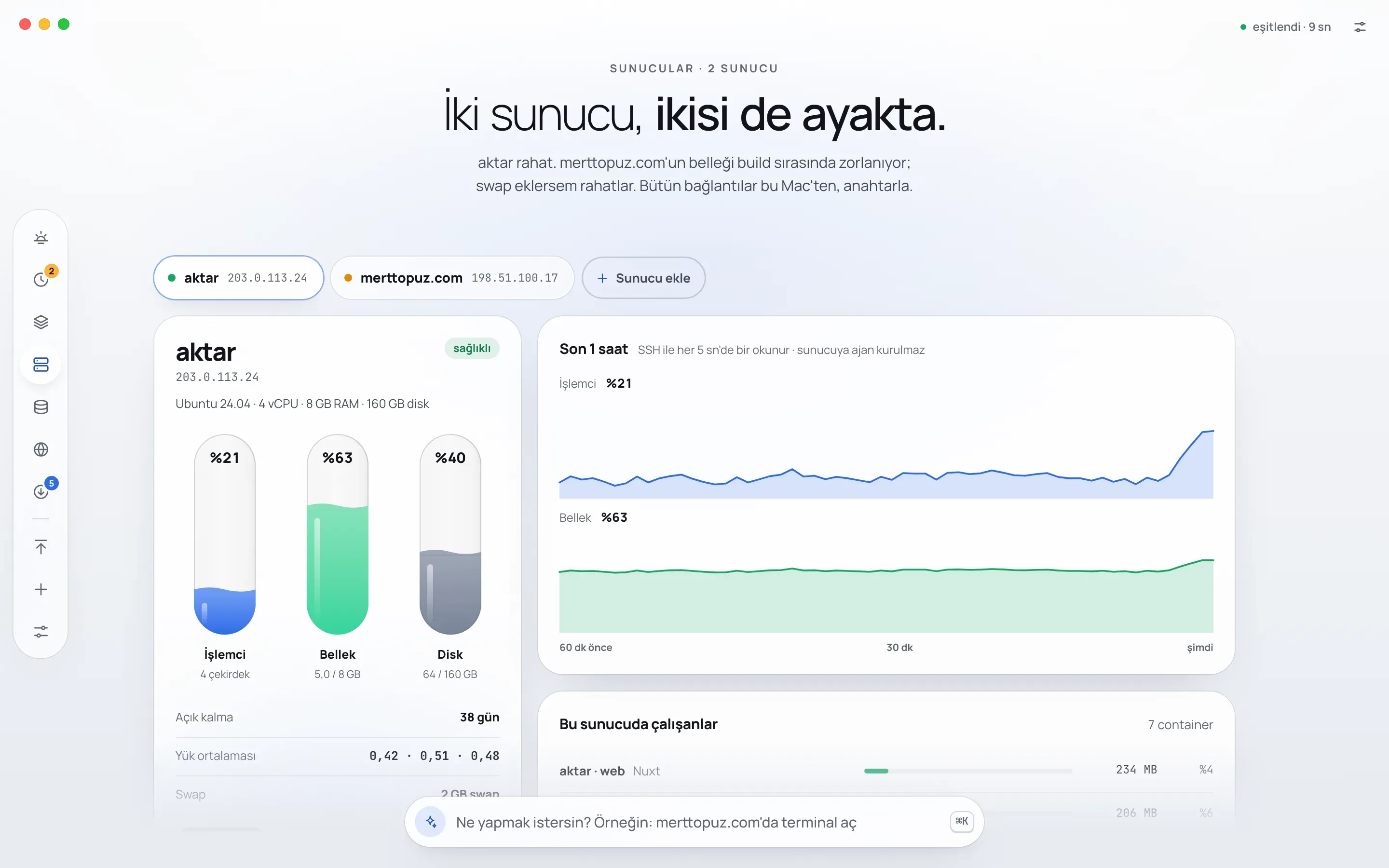Click the ⌘K shortcut badge

(961, 822)
